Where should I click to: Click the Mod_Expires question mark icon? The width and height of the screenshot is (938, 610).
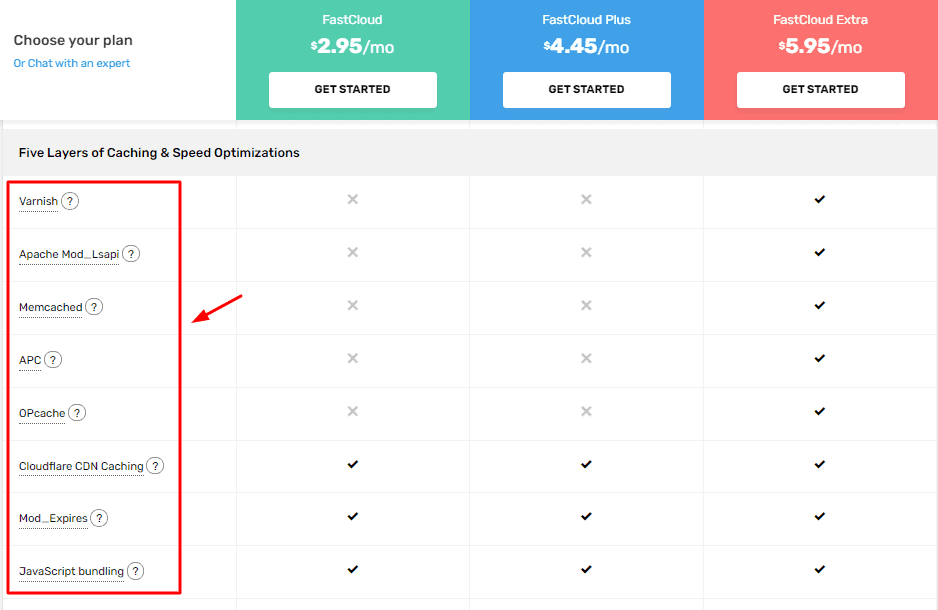click(x=99, y=518)
